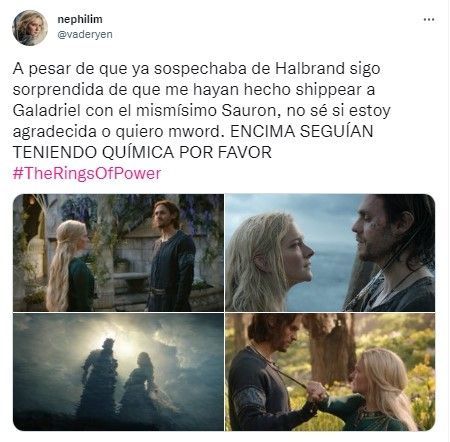Open the silhouetted figures in clouds image

(118, 372)
